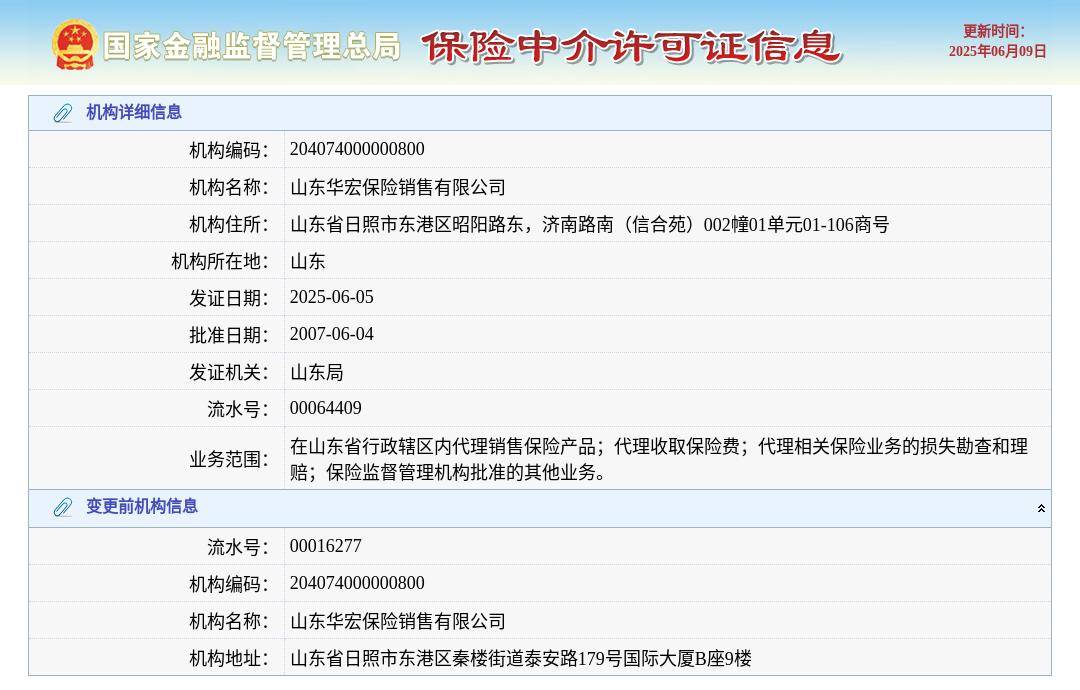Viewport: 1080px width, 690px height.
Task: Click the 国家金融监督管理总局 header title
Action: pos(252,46)
